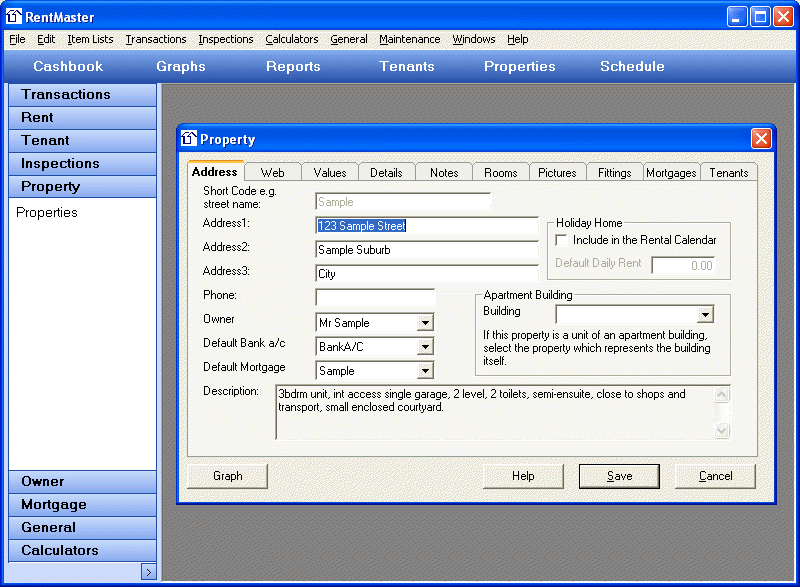Switch to the Mortgages tab
Image resolution: width=800 pixels, height=587 pixels.
click(671, 173)
